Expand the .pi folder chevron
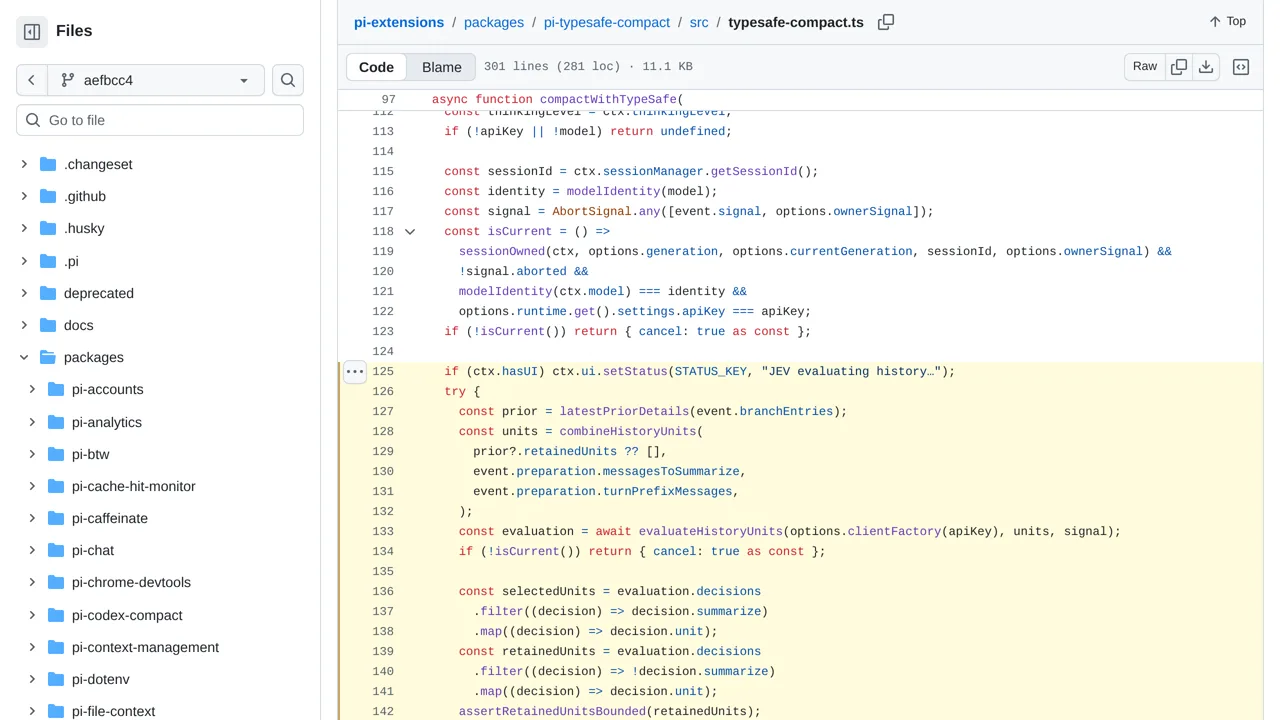This screenshot has height=720, width=1280. point(24,261)
